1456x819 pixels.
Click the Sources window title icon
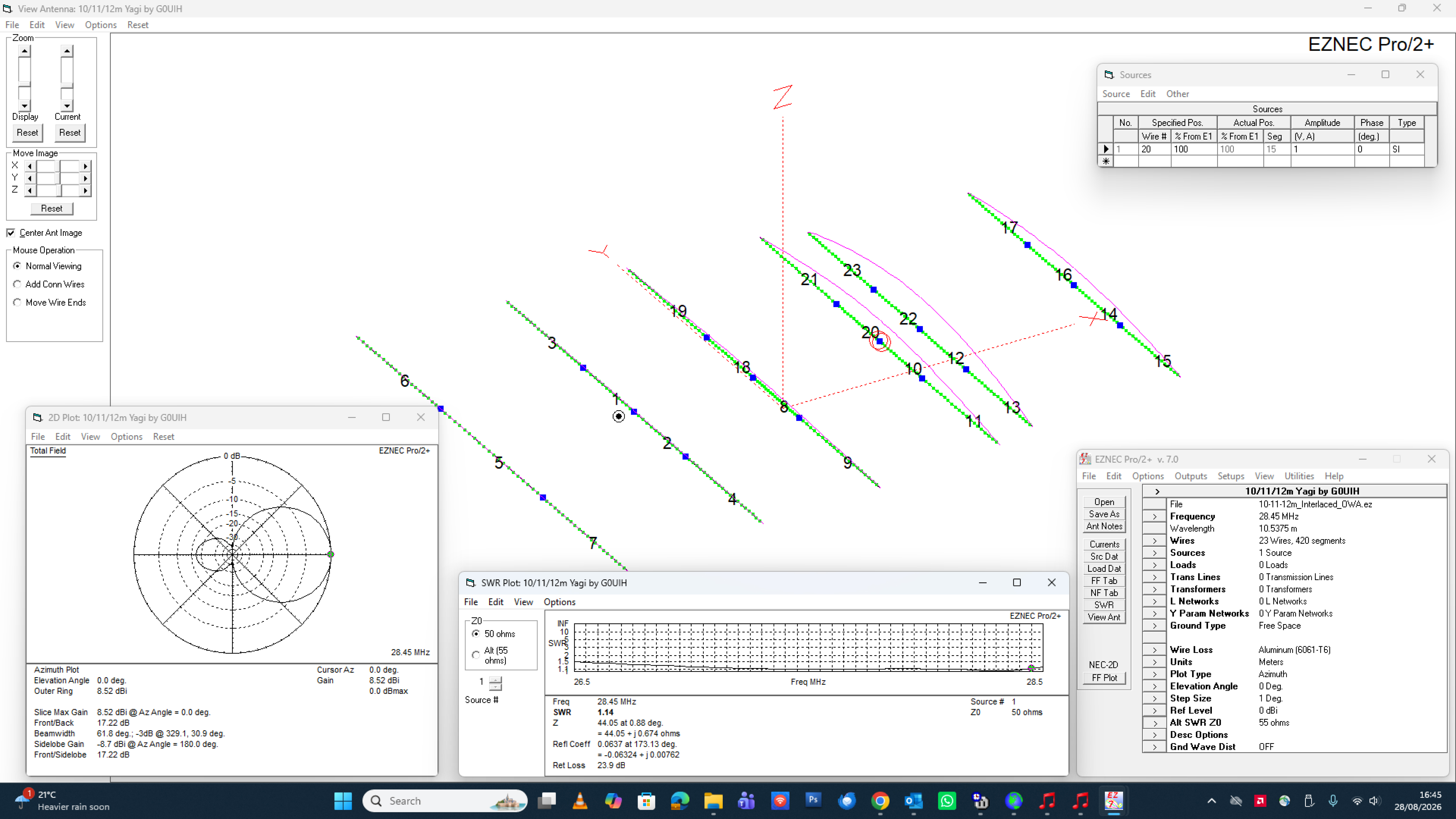(1109, 75)
